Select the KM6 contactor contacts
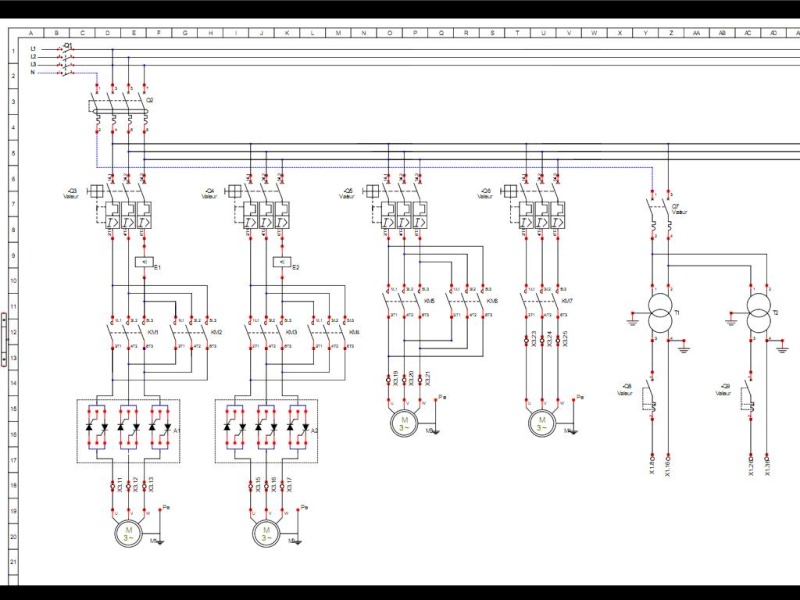The height and width of the screenshot is (600, 800). pyautogui.click(x=467, y=303)
